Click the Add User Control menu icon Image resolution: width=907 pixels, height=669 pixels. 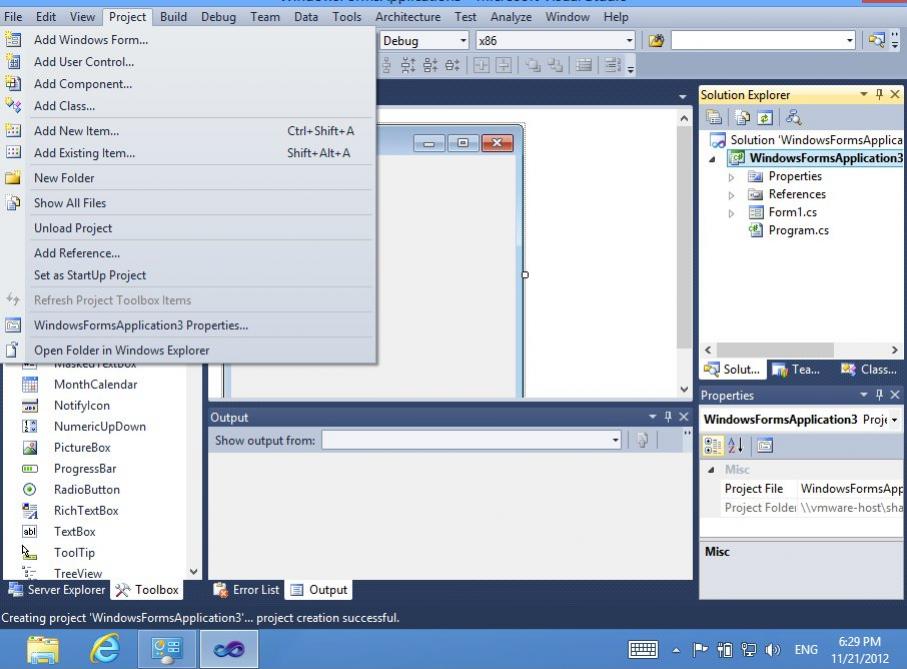[x=13, y=61]
